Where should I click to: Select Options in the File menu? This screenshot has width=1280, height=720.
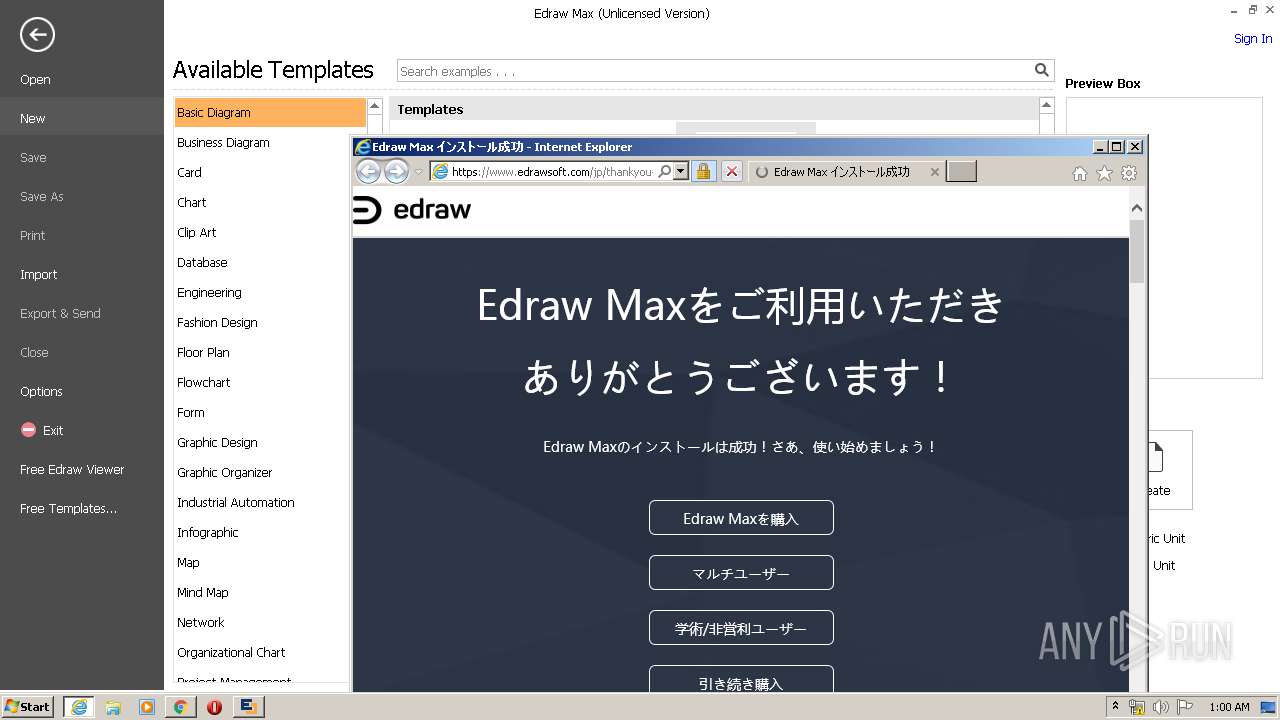click(41, 391)
